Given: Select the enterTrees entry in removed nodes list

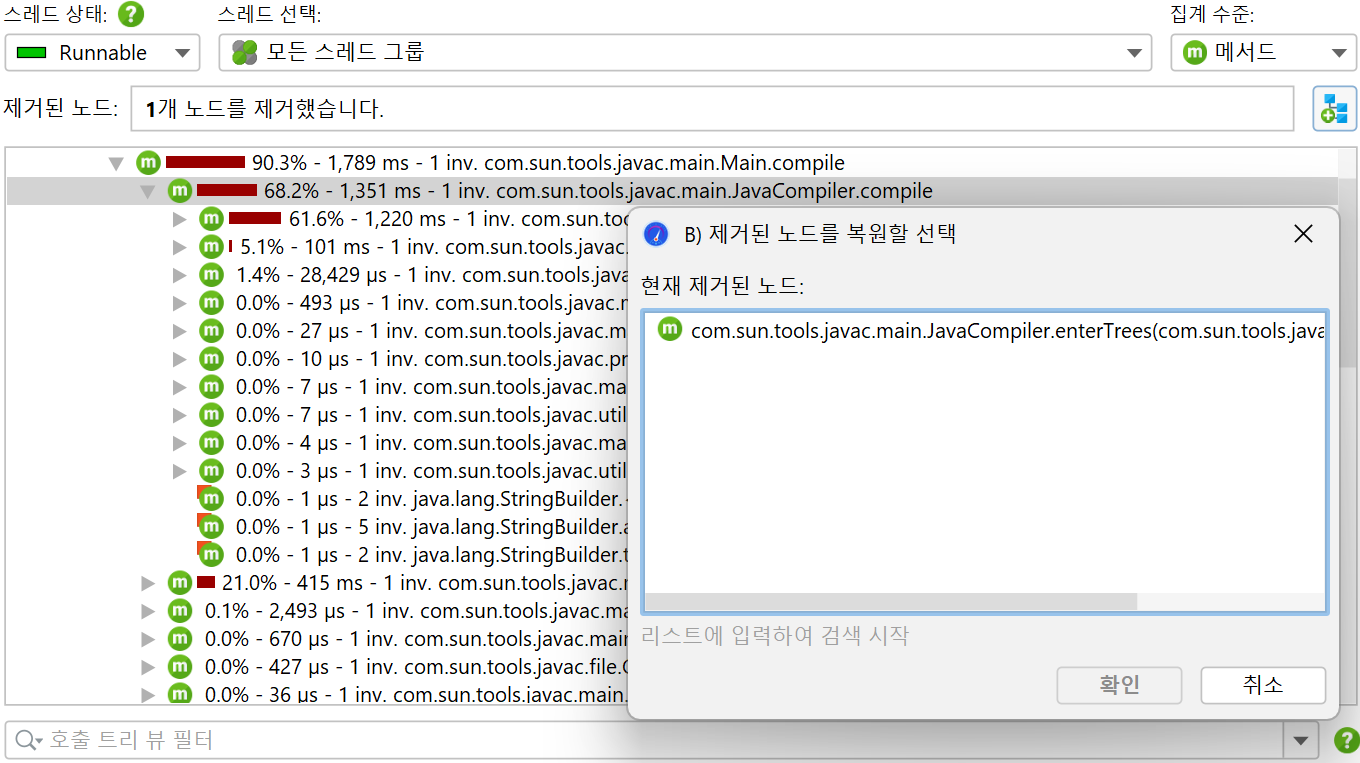Looking at the screenshot, I should 985,331.
